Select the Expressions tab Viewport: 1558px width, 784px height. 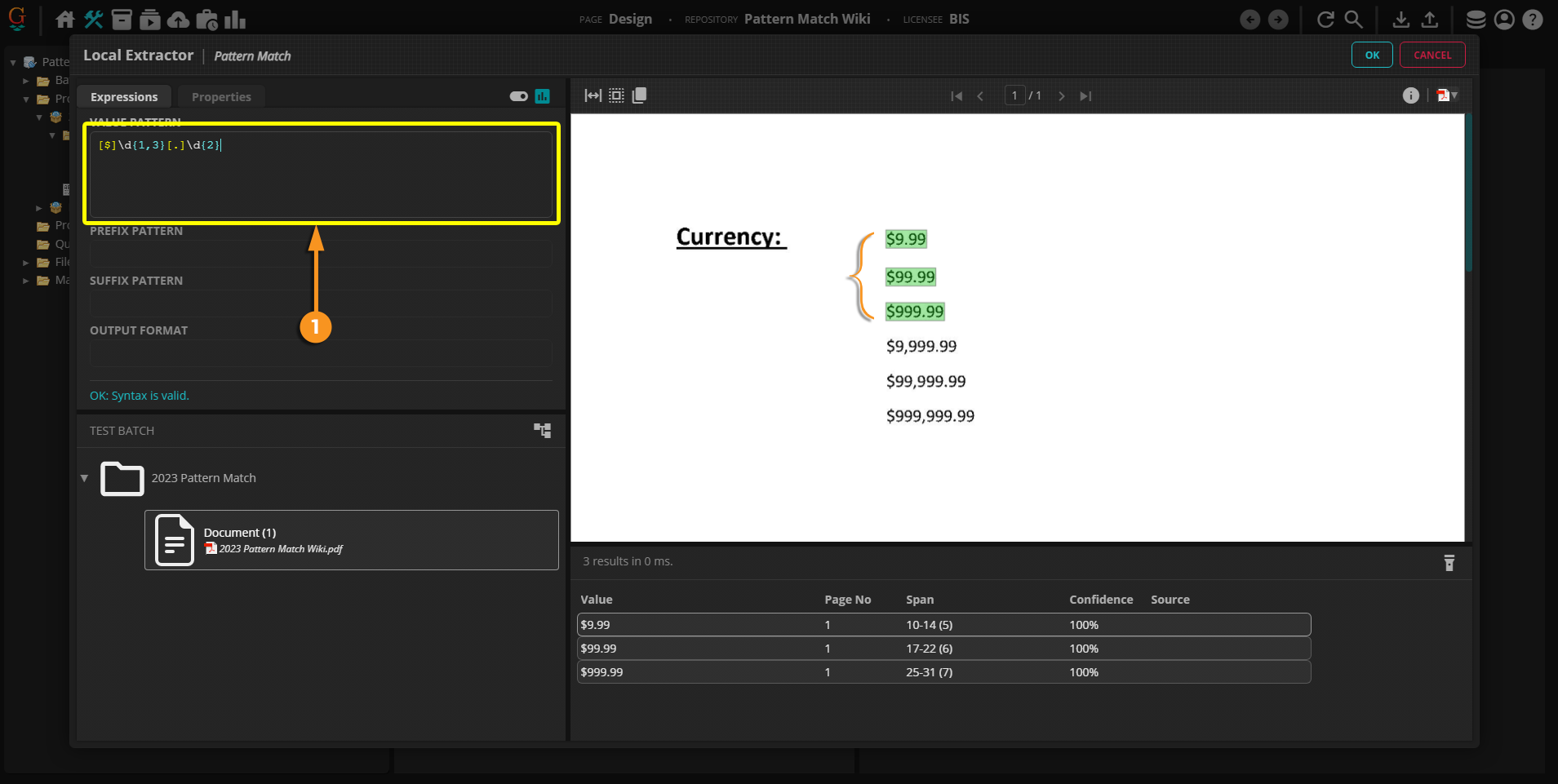(x=124, y=97)
